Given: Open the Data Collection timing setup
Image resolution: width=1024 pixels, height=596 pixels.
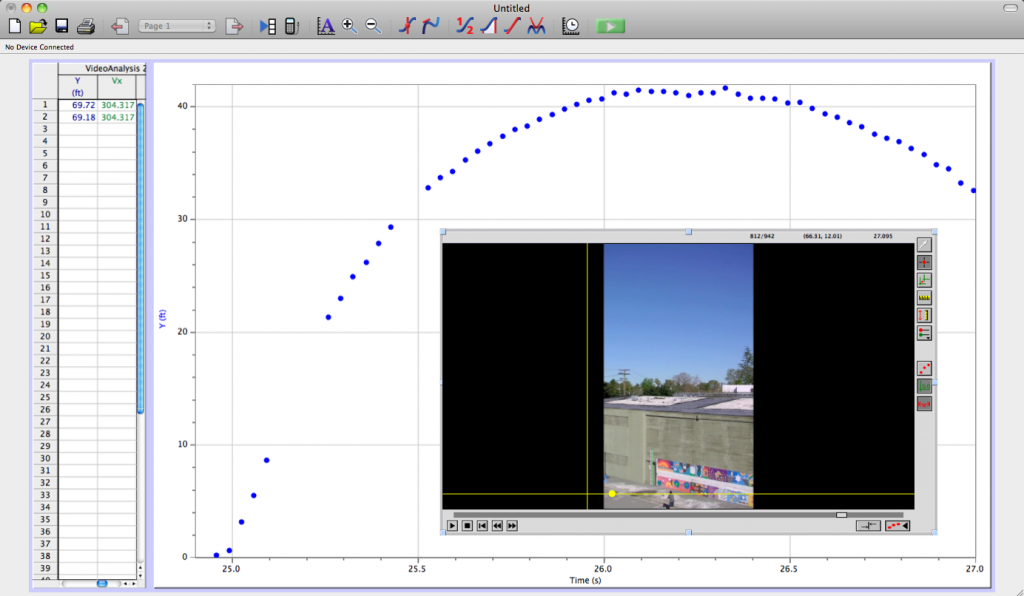Looking at the screenshot, I should coord(571,26).
